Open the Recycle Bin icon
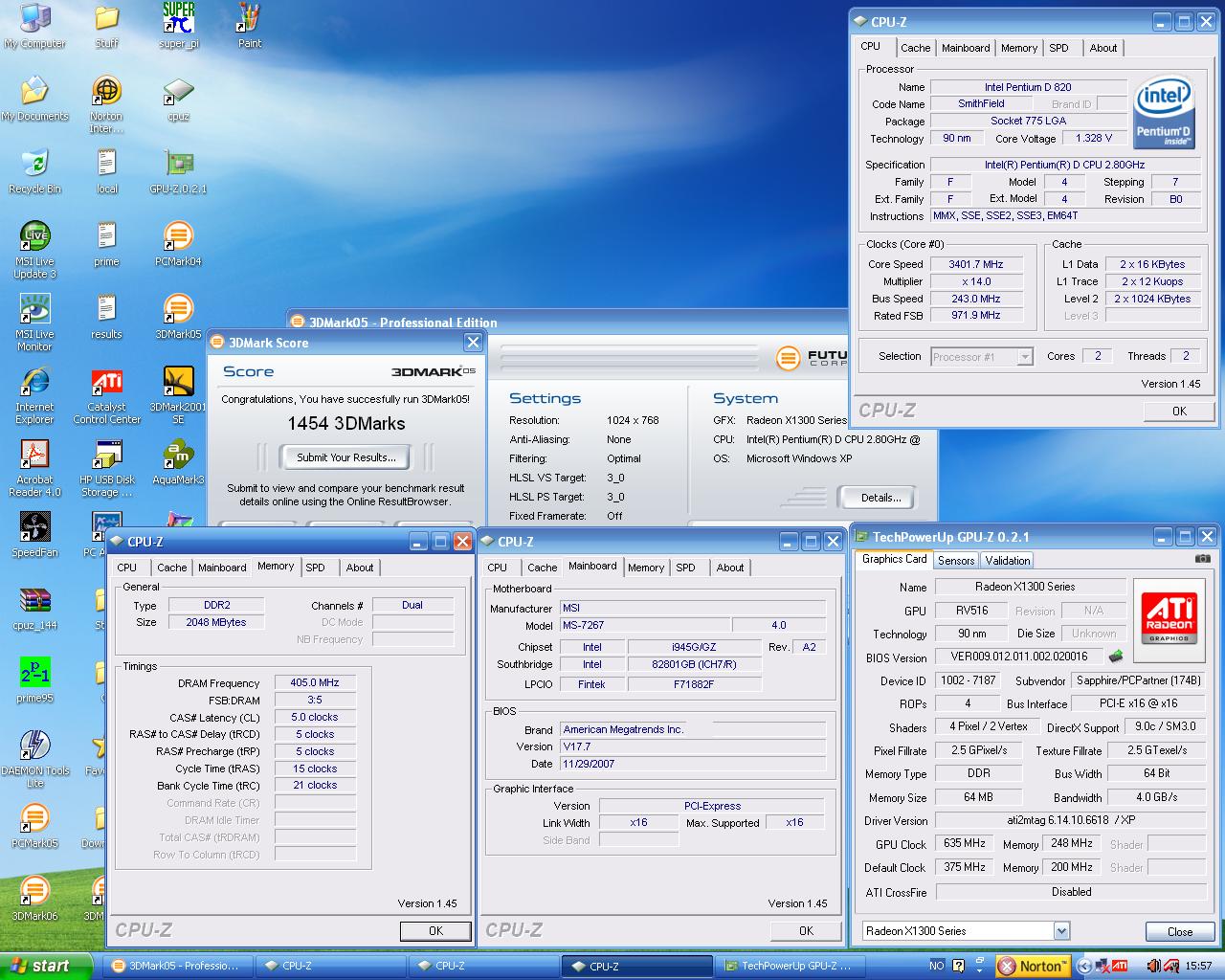The image size is (1225, 980). pos(34,171)
